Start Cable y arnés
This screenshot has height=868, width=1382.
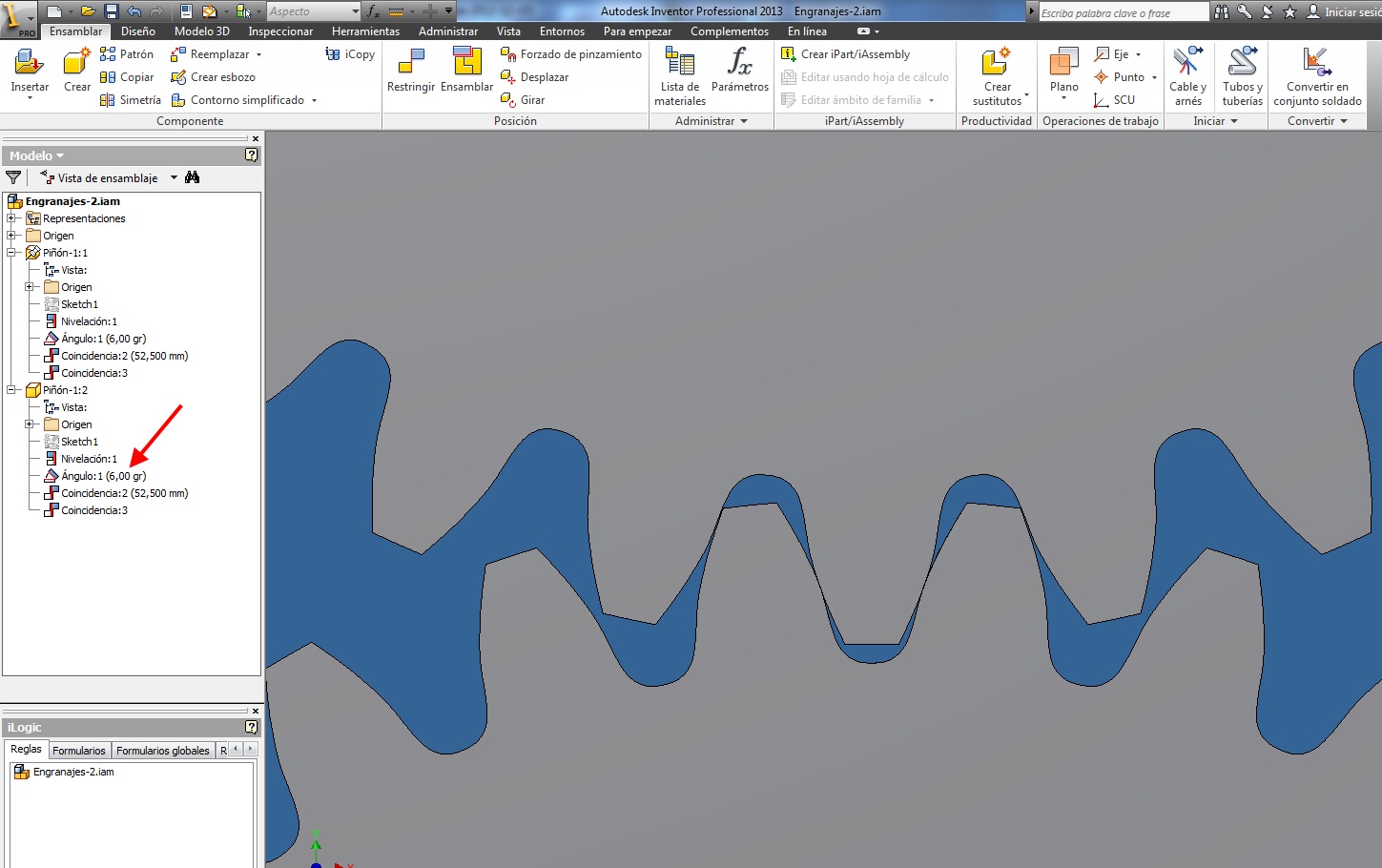[x=1187, y=76]
